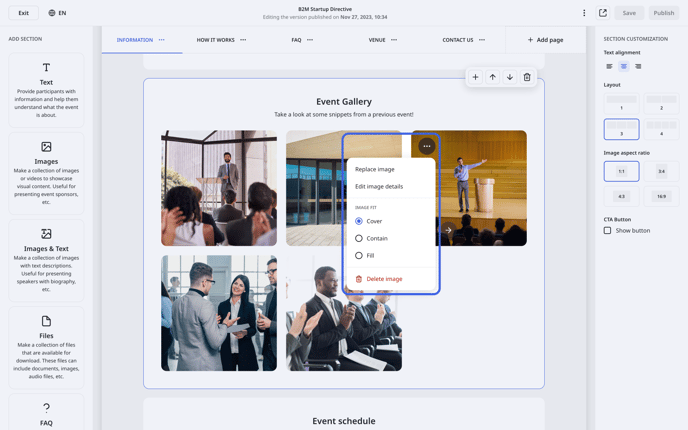Set image aspect ratio to 16:9
This screenshot has height=430, width=688.
tap(661, 196)
